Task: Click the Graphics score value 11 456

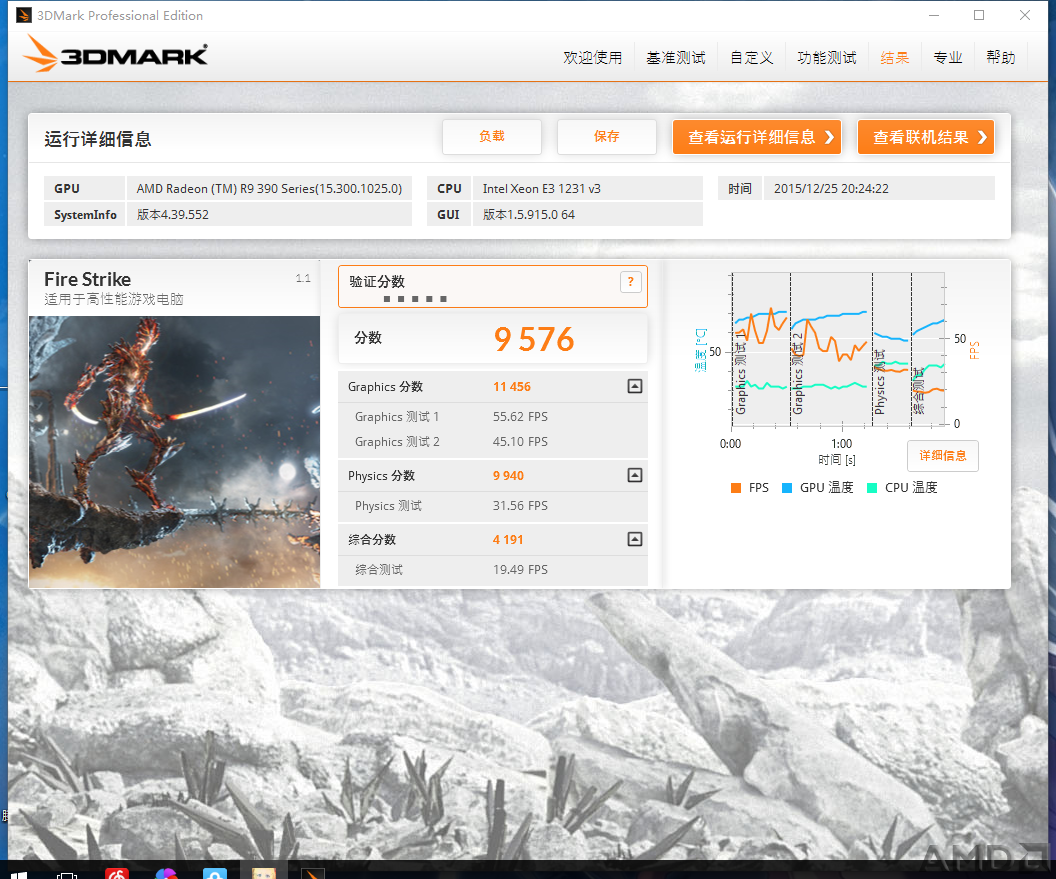Action: [512, 387]
